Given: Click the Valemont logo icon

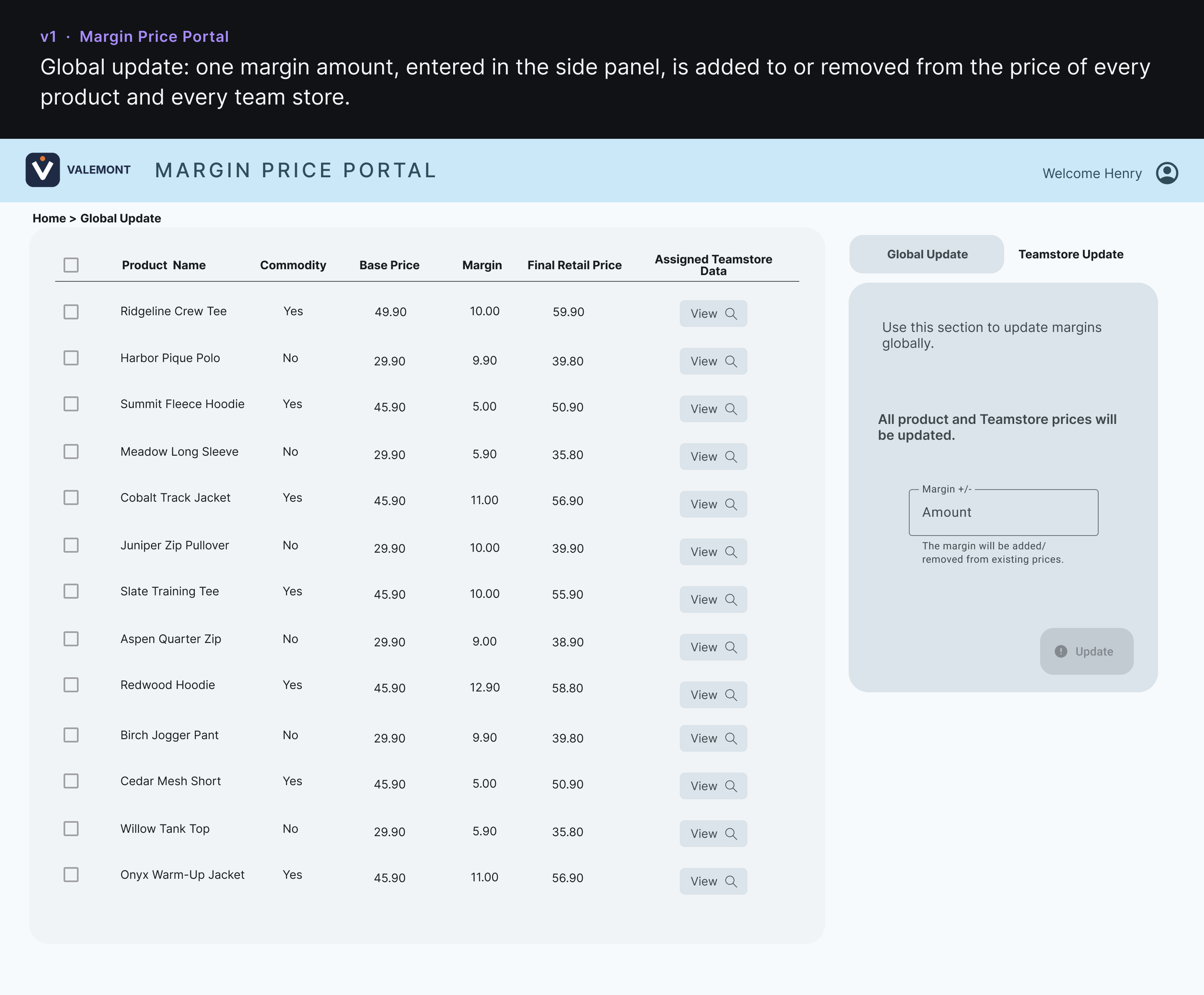Looking at the screenshot, I should (42, 170).
